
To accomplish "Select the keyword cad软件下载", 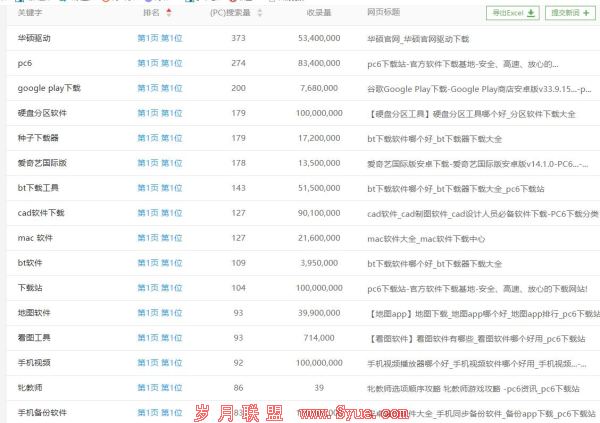I will [x=41, y=213].
